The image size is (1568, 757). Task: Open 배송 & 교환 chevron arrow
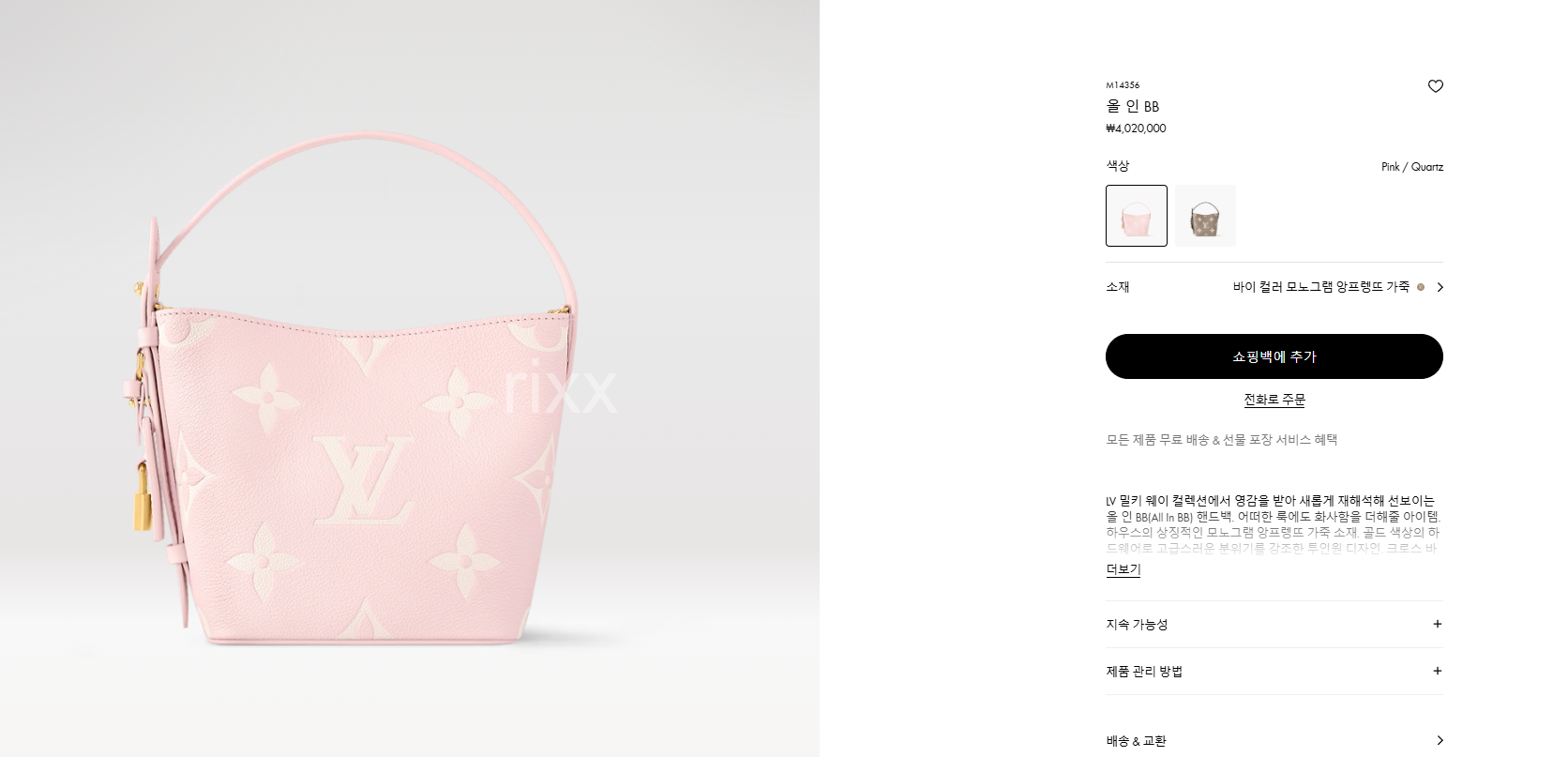tap(1440, 740)
